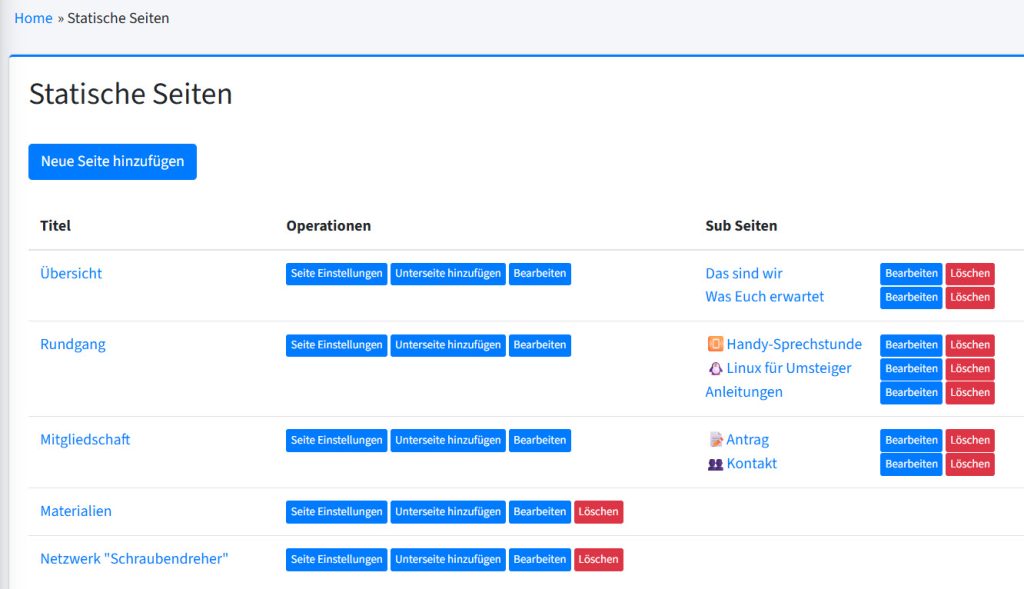Click the document icon beside Antrag
Screen dimensions: 1024x589
coord(715,440)
